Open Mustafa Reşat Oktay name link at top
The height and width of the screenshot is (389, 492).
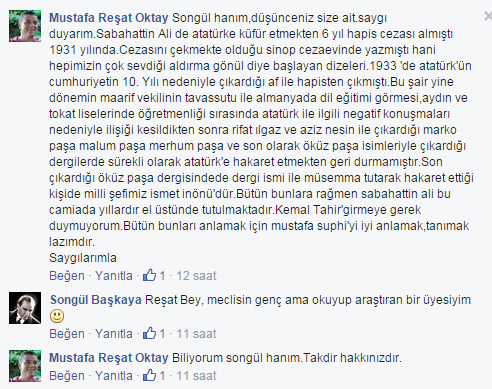tap(109, 18)
